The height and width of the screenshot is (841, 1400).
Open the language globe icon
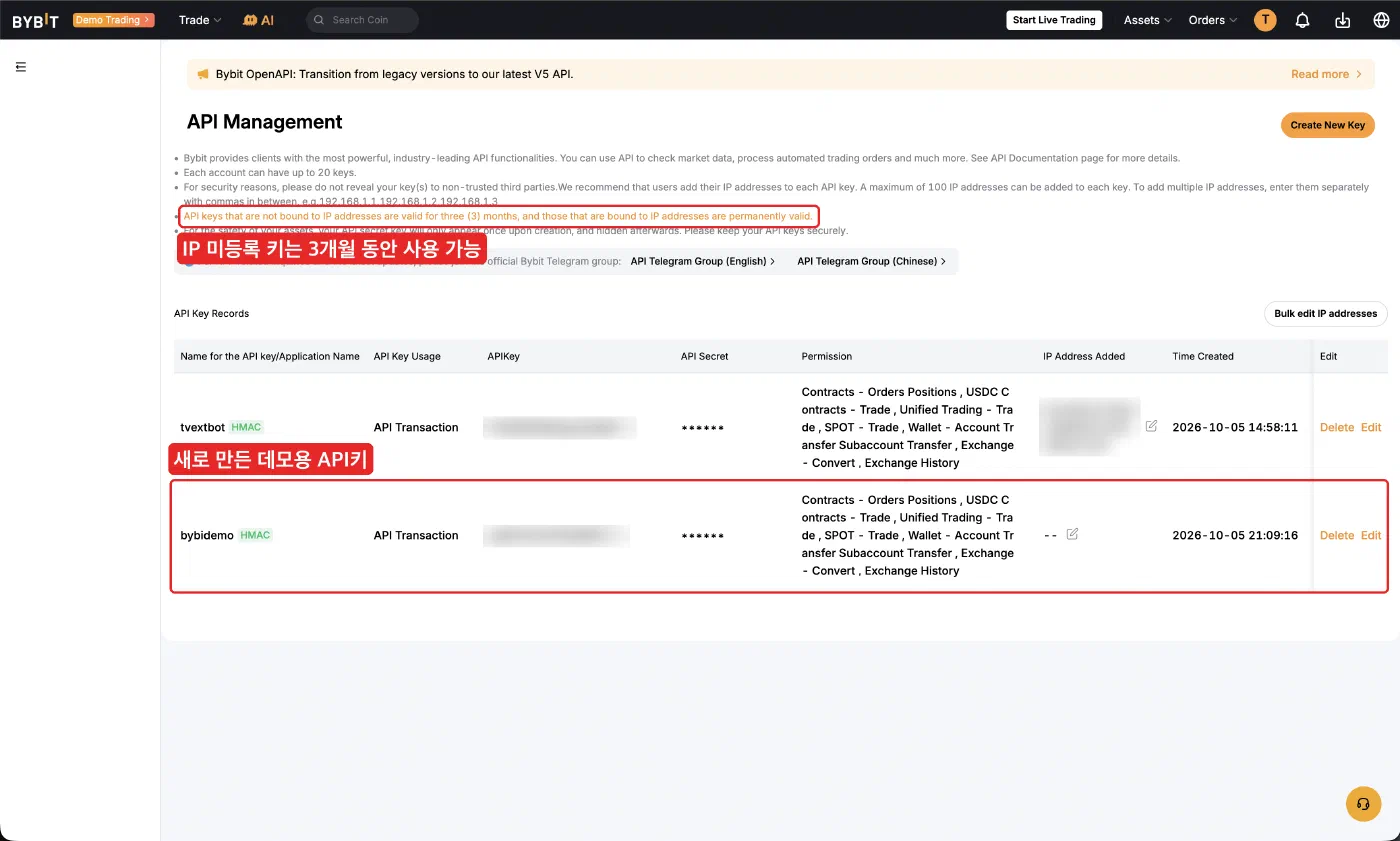tap(1379, 20)
